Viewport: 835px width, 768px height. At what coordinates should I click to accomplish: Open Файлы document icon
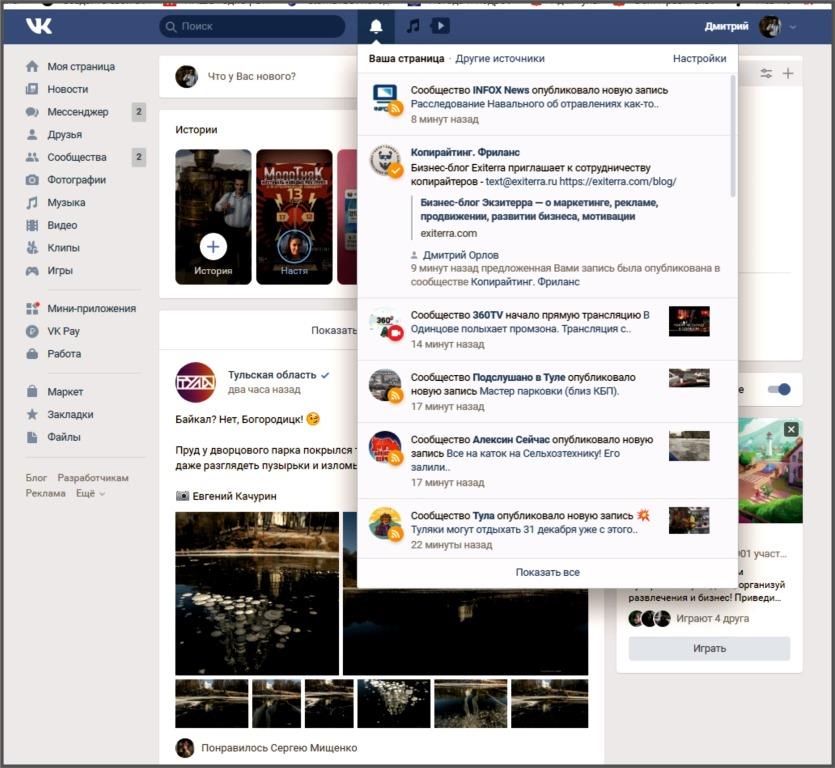click(x=32, y=437)
